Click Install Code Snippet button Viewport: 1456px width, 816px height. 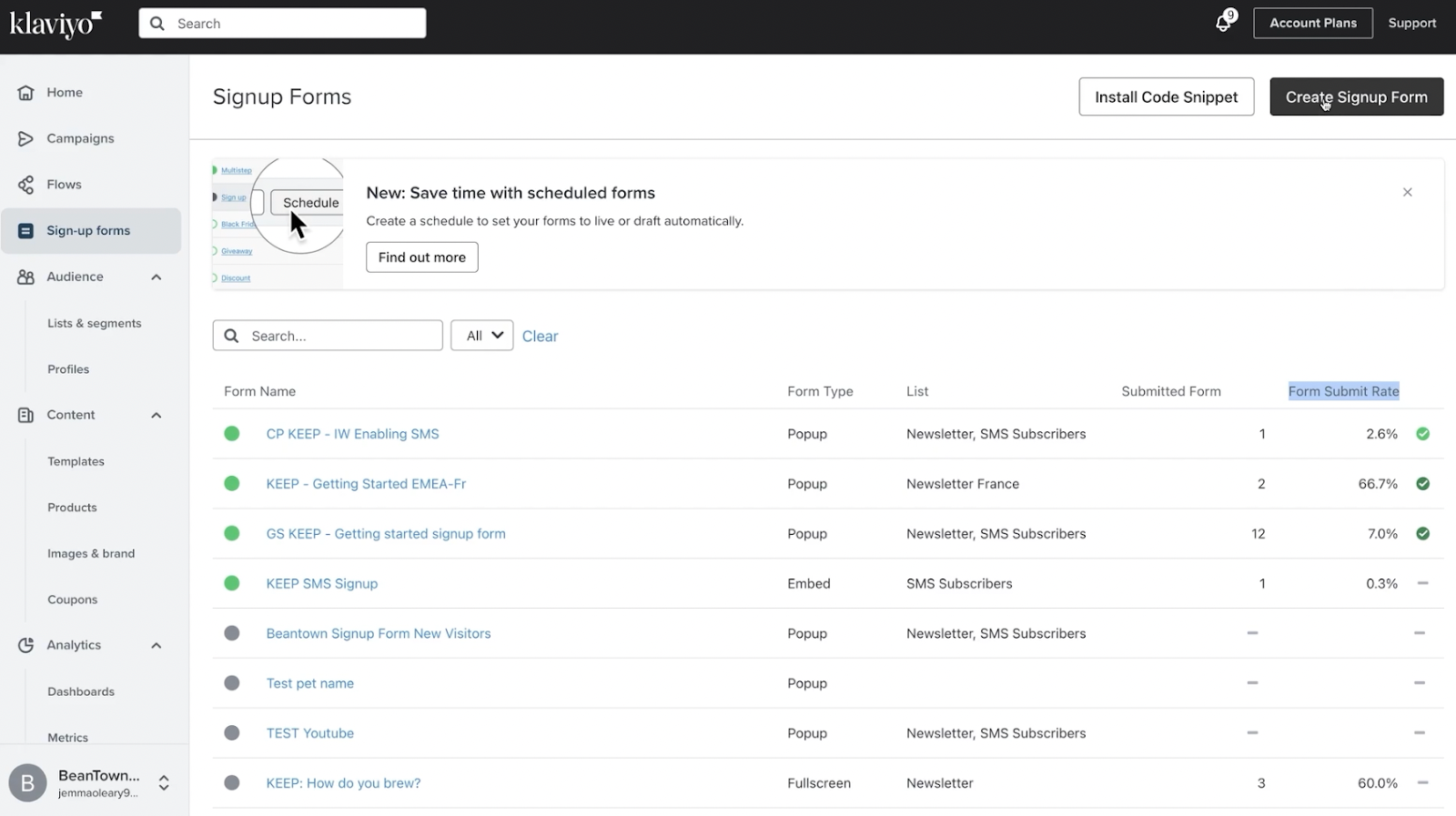(x=1167, y=96)
